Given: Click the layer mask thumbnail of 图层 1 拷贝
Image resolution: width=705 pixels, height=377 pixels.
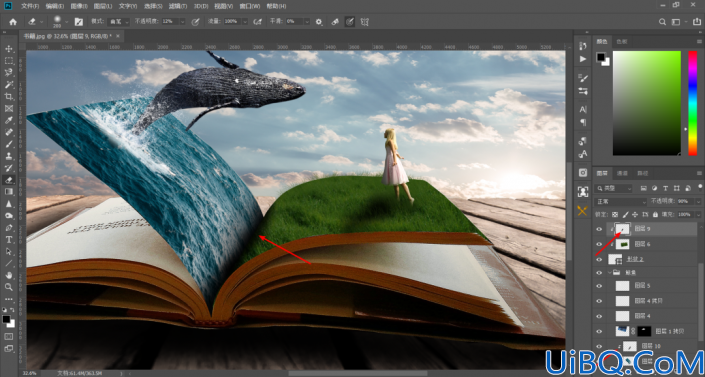Looking at the screenshot, I should click(x=644, y=331).
